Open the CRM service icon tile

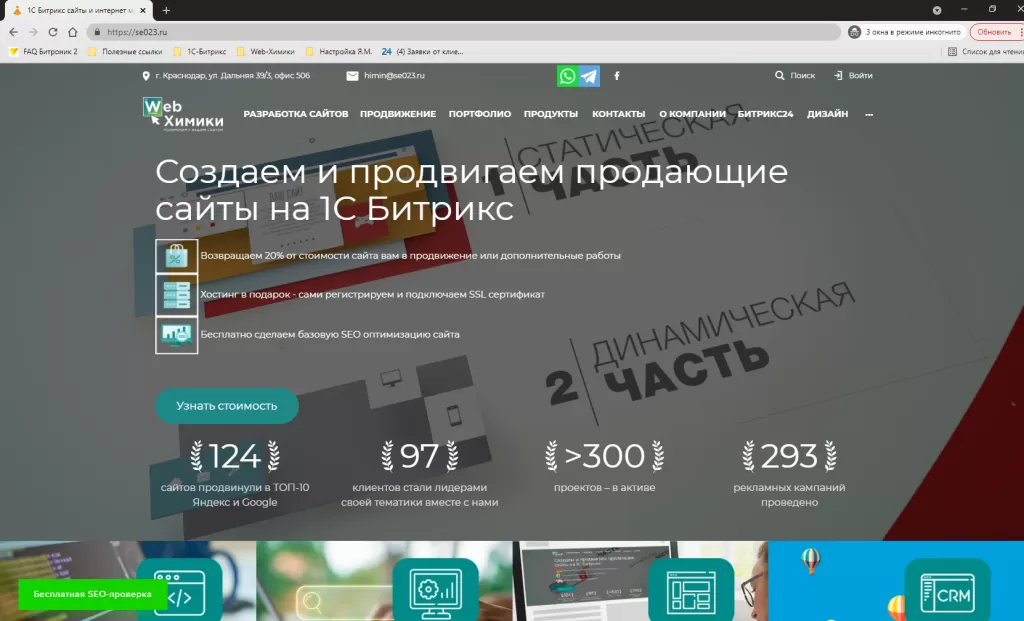coord(947,592)
